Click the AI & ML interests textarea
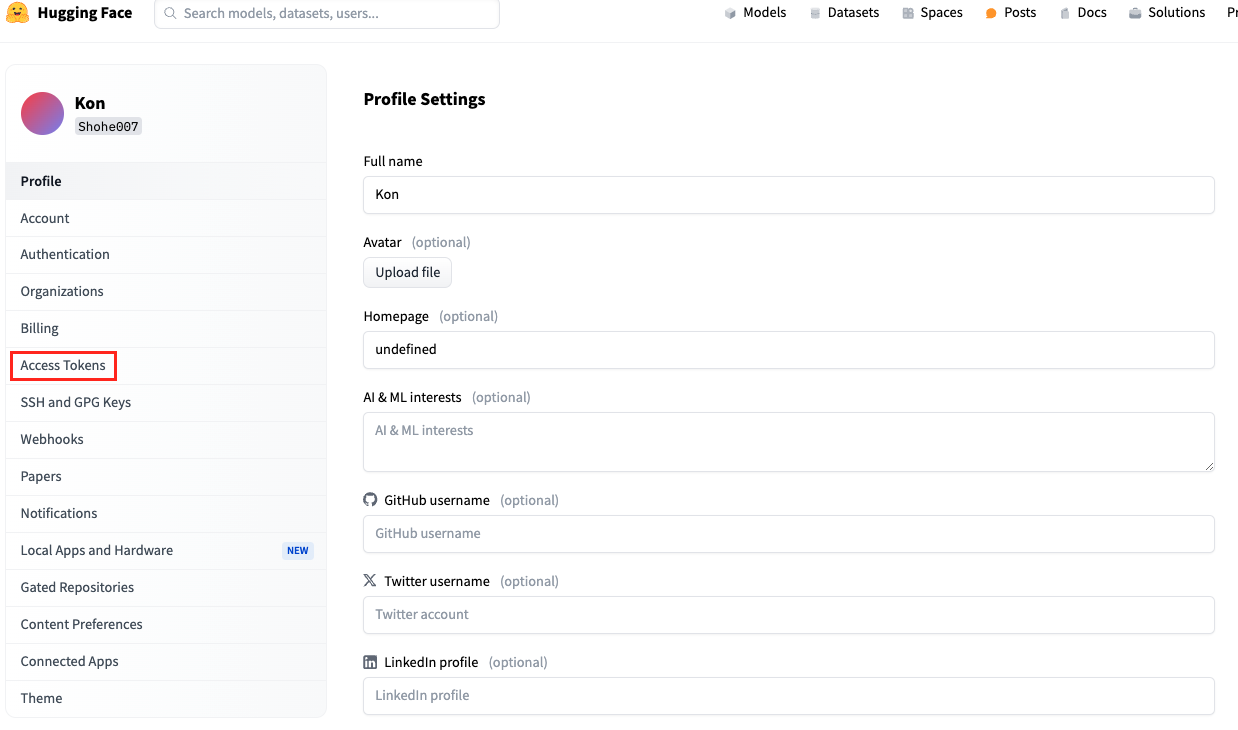 (x=788, y=441)
